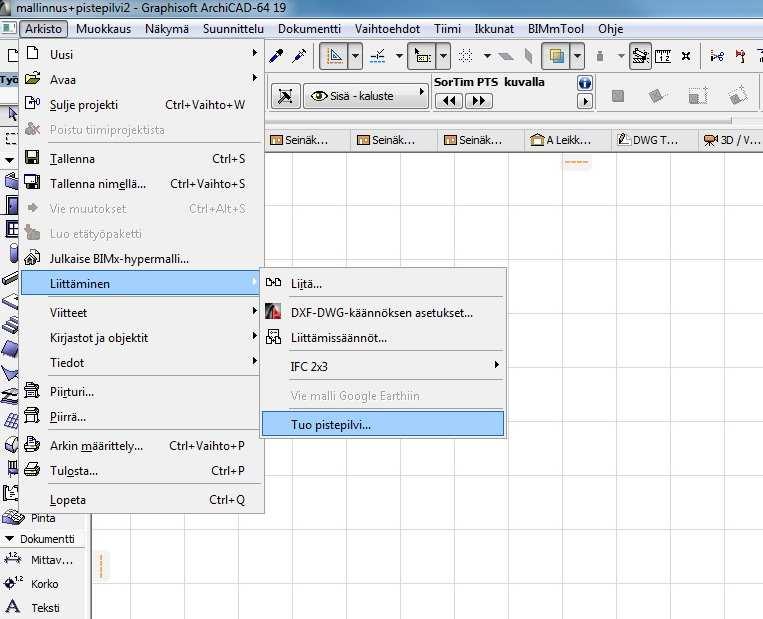
Task: Select the highlighted Liittäminen entry
Action: [x=141, y=283]
